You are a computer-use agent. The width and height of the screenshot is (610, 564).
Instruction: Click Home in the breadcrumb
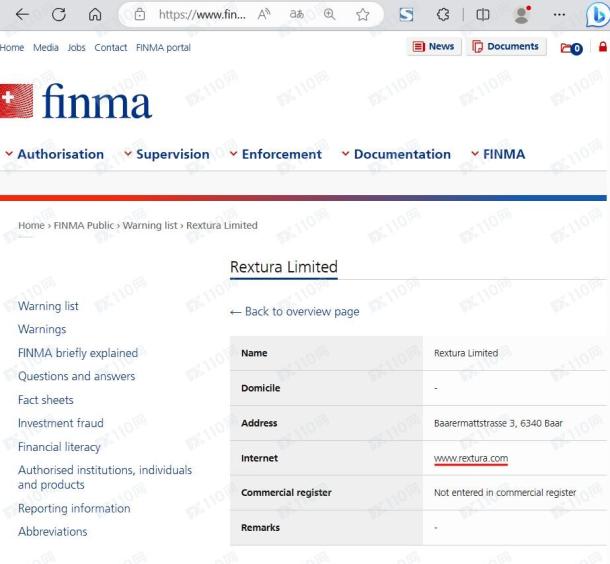click(31, 225)
